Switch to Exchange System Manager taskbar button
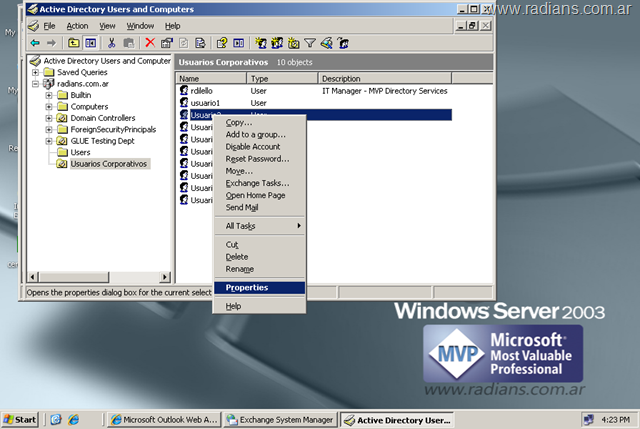This screenshot has width=640, height=429. [280, 419]
